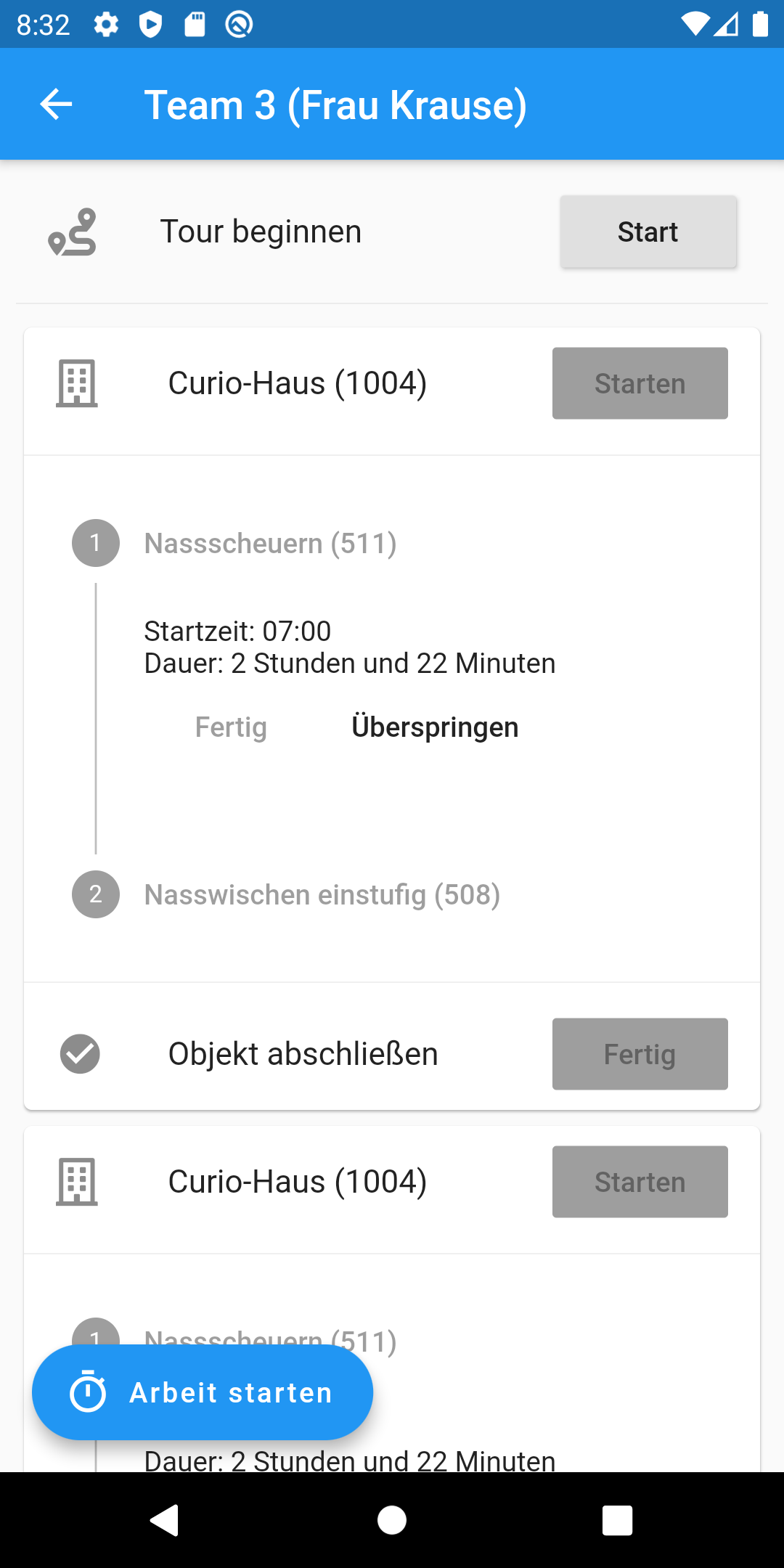Tap the Android home navigation button

[392, 1520]
